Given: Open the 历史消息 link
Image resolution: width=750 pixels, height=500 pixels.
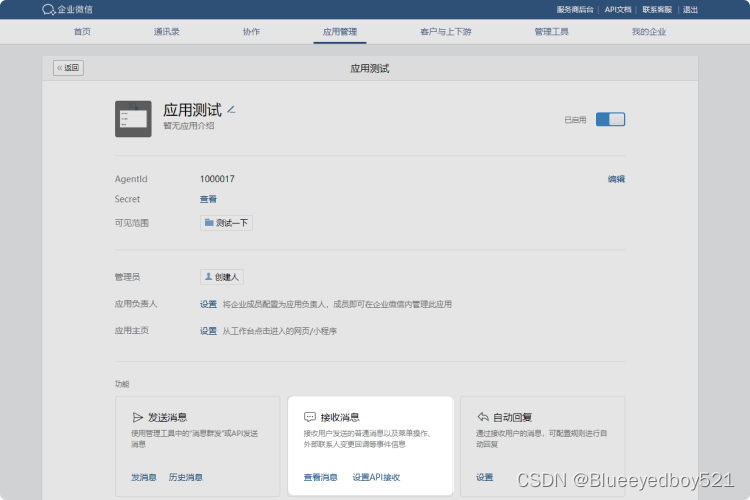Looking at the screenshot, I should click(x=186, y=478).
